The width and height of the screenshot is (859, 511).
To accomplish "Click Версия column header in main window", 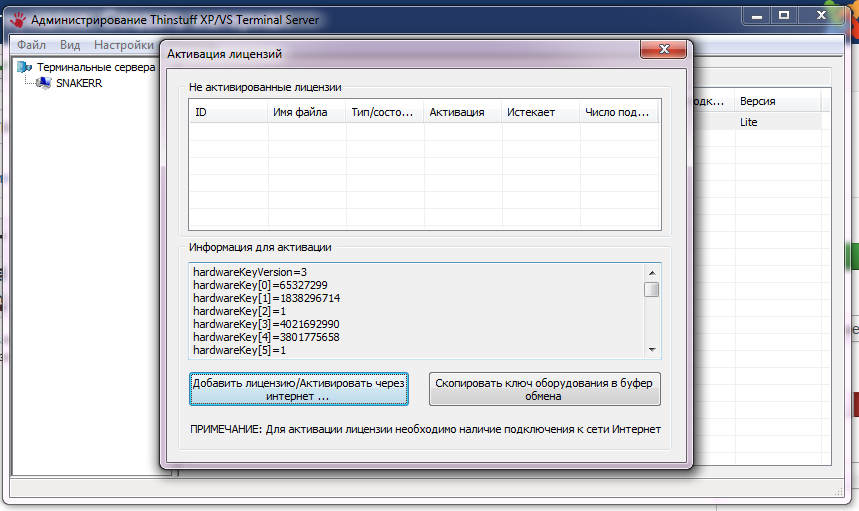I will 778,101.
